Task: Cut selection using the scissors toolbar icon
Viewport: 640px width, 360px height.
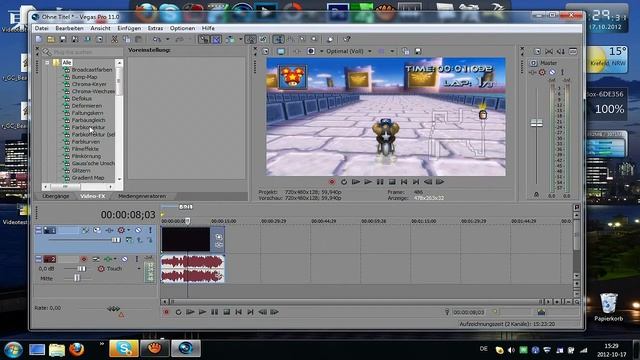Action: pos(114,39)
